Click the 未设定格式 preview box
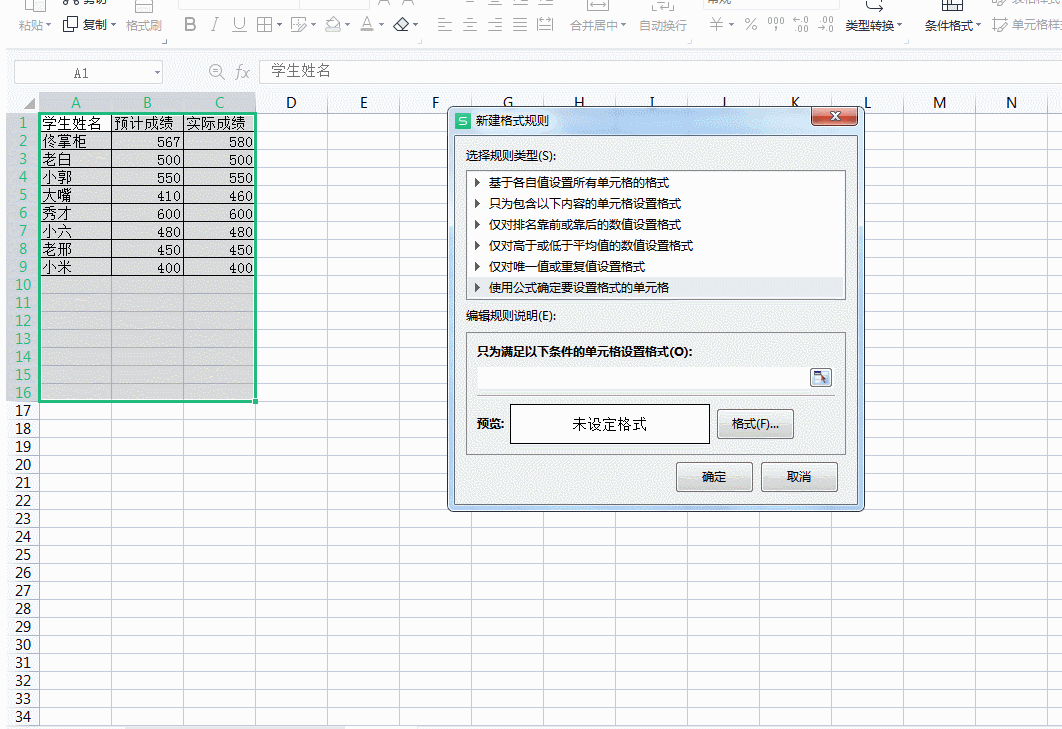The height and width of the screenshot is (729, 1062). click(610, 424)
